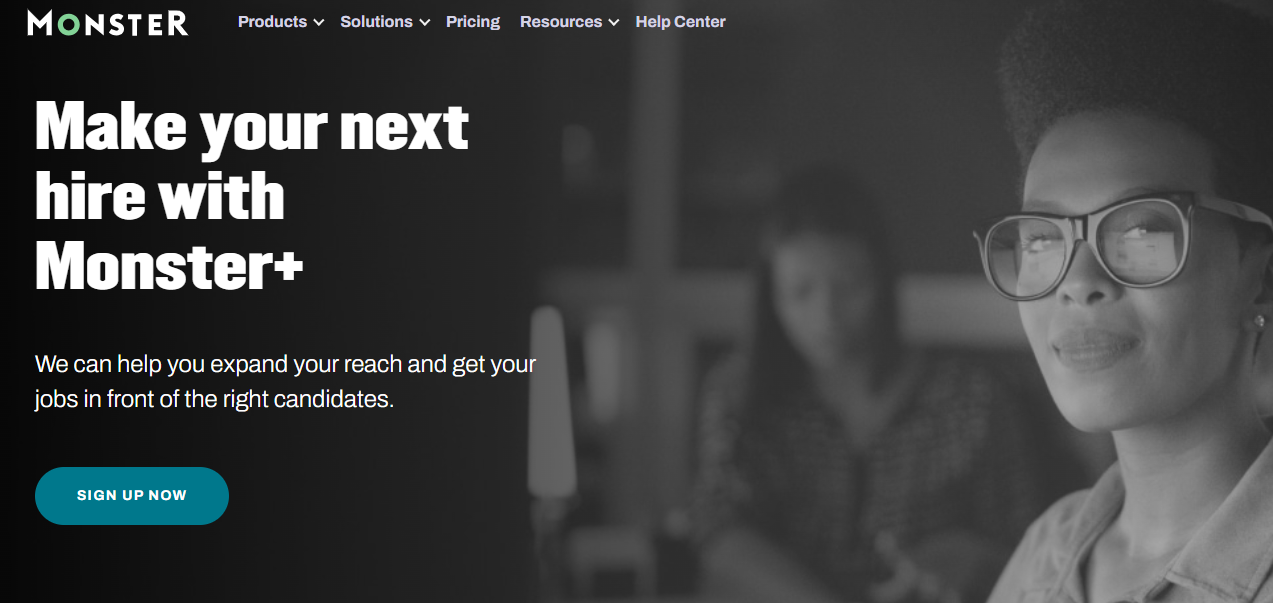Image resolution: width=1273 pixels, height=603 pixels.
Task: Visit the Help Center link
Action: tap(680, 21)
